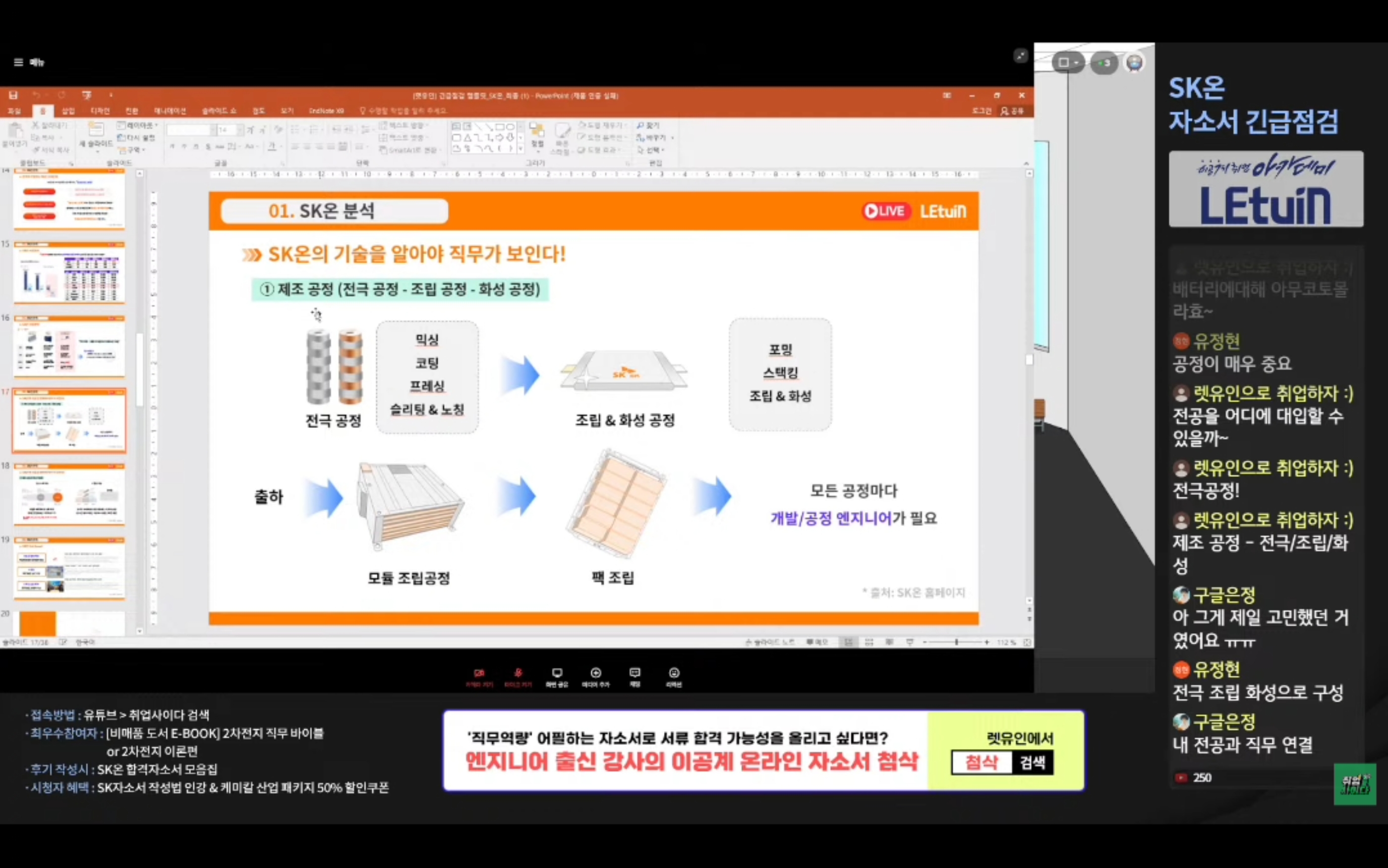Click the font color (가) underlined icon
The width and height of the screenshot is (1388, 868).
click(273, 146)
